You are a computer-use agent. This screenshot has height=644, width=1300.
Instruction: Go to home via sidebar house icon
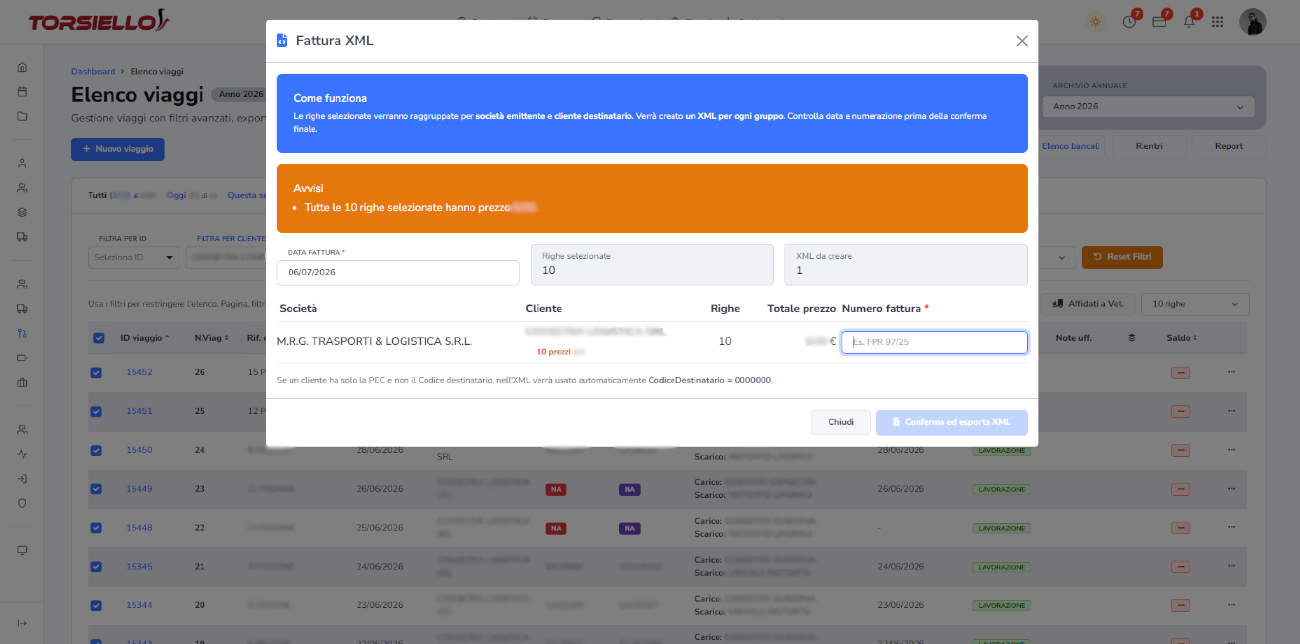coord(22,67)
